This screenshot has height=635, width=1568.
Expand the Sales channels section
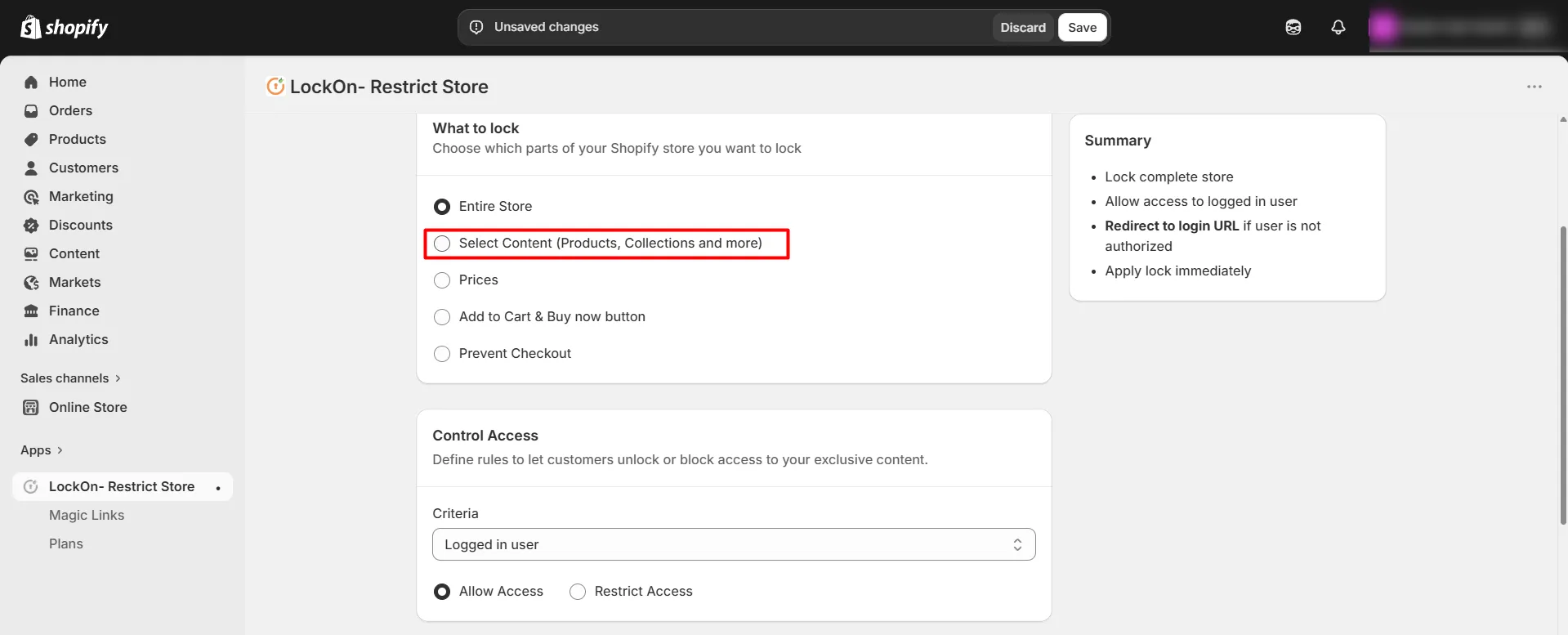tap(71, 378)
